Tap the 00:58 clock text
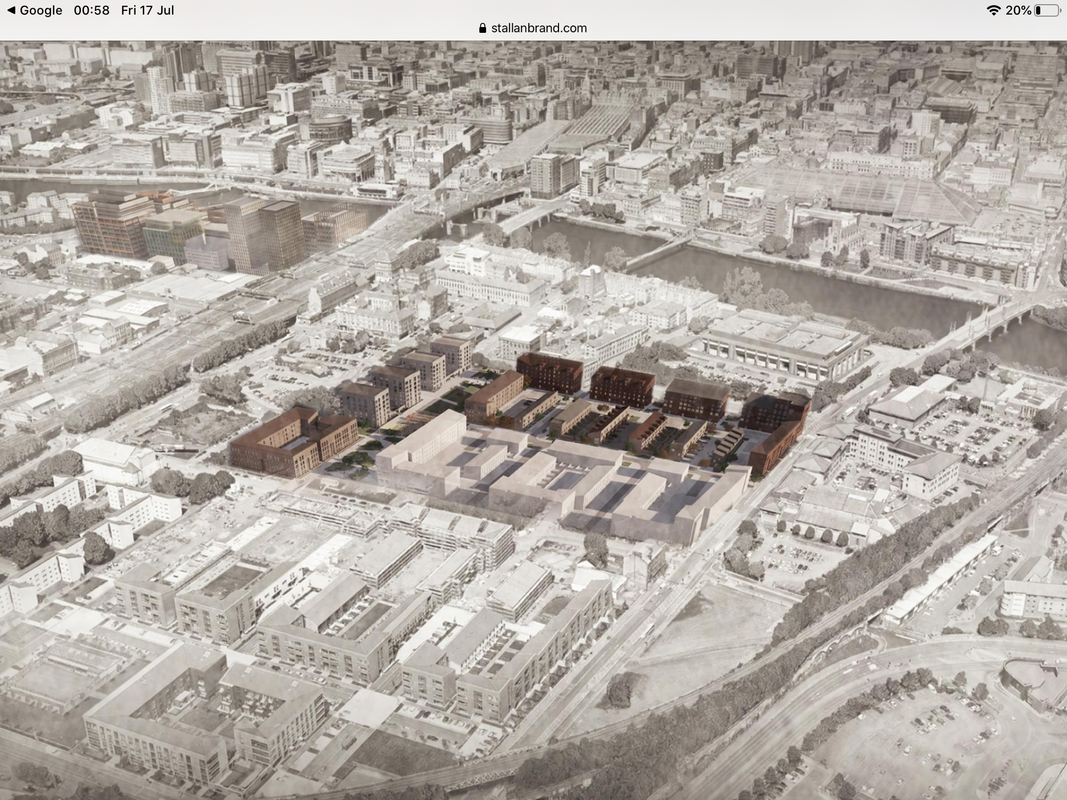Viewport: 1067px width, 800px height. [91, 10]
